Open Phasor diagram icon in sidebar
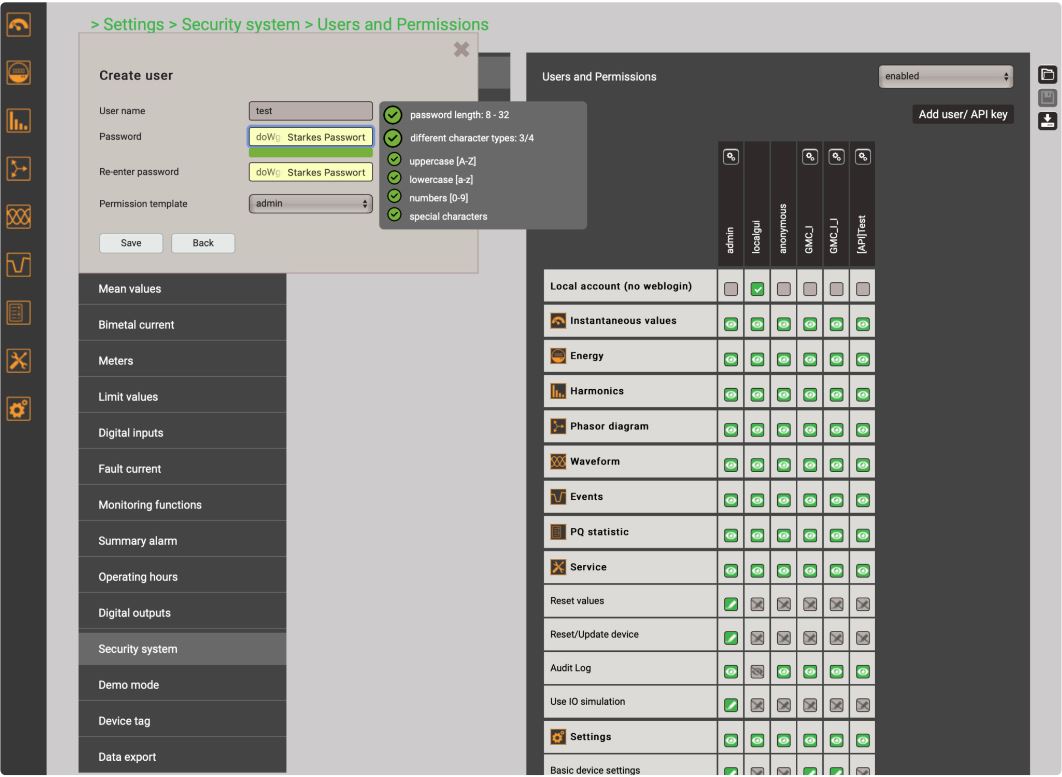The width and height of the screenshot is (1062, 777). pos(18,169)
